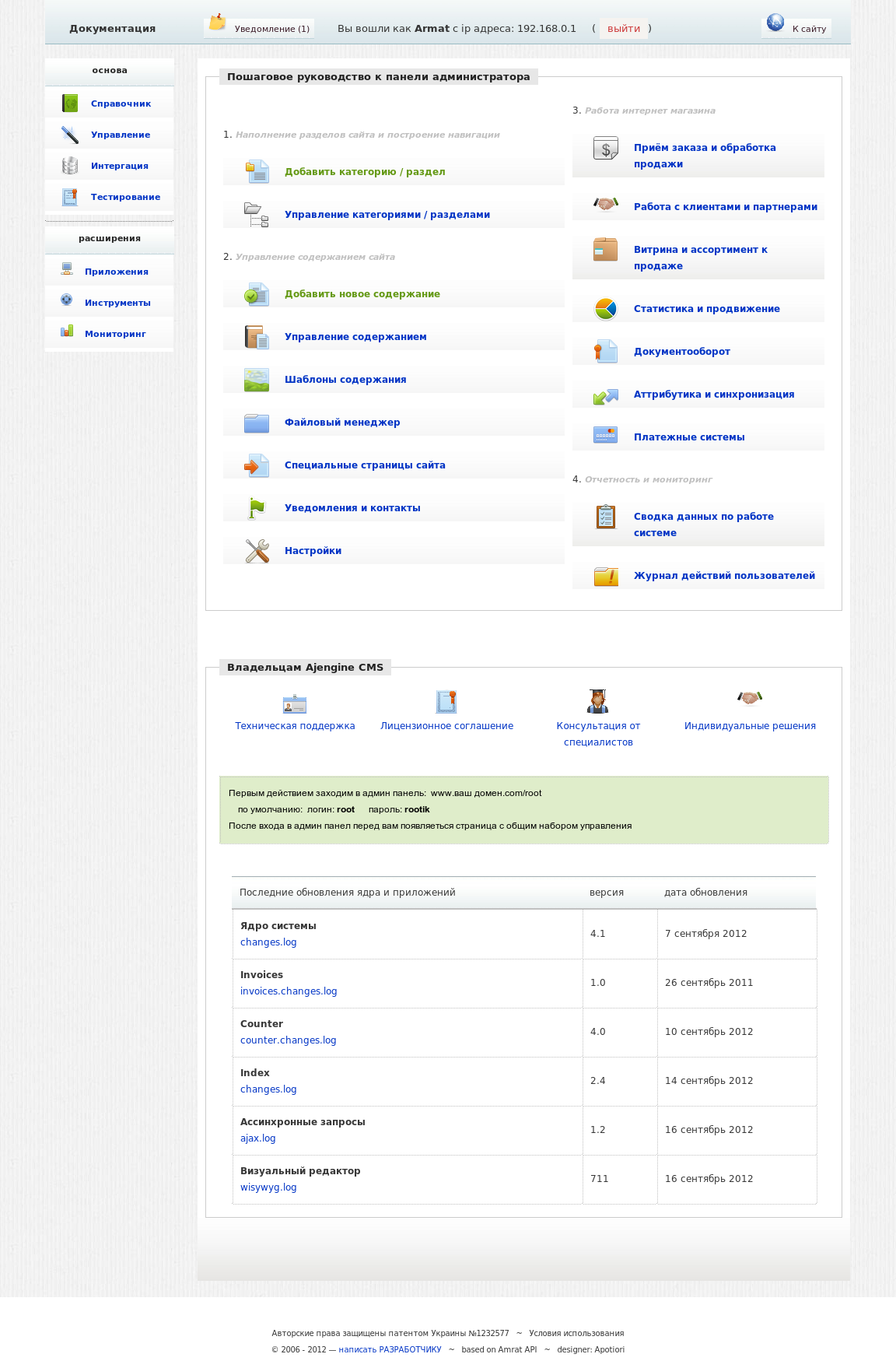This screenshot has width=896, height=1368.
Task: Click the credit card icon for Платежные системы
Action: [606, 435]
